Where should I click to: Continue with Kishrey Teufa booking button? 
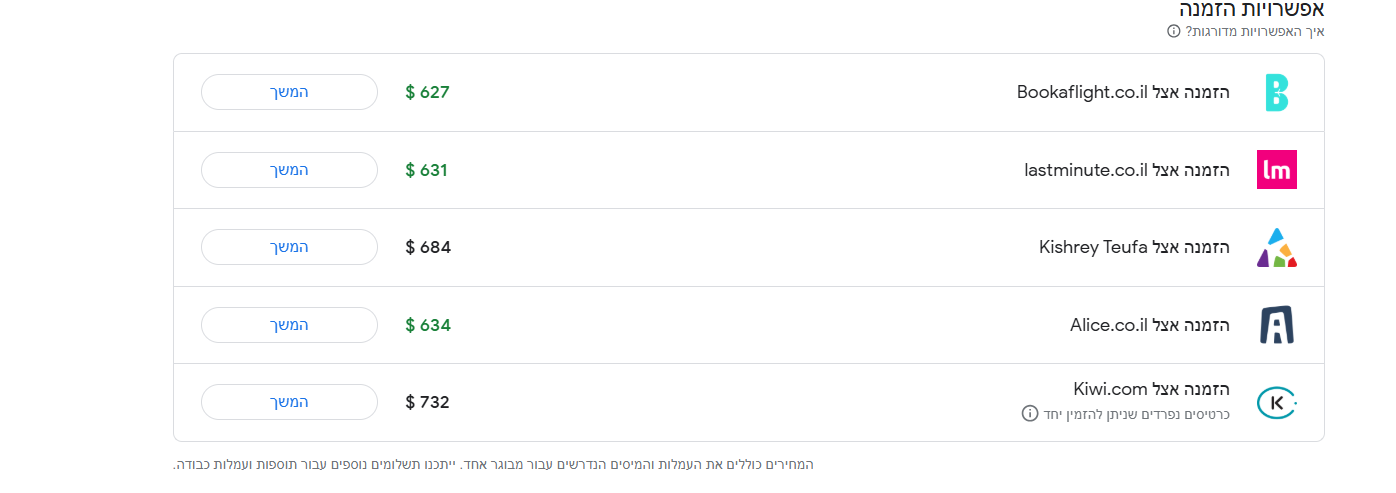coord(289,247)
